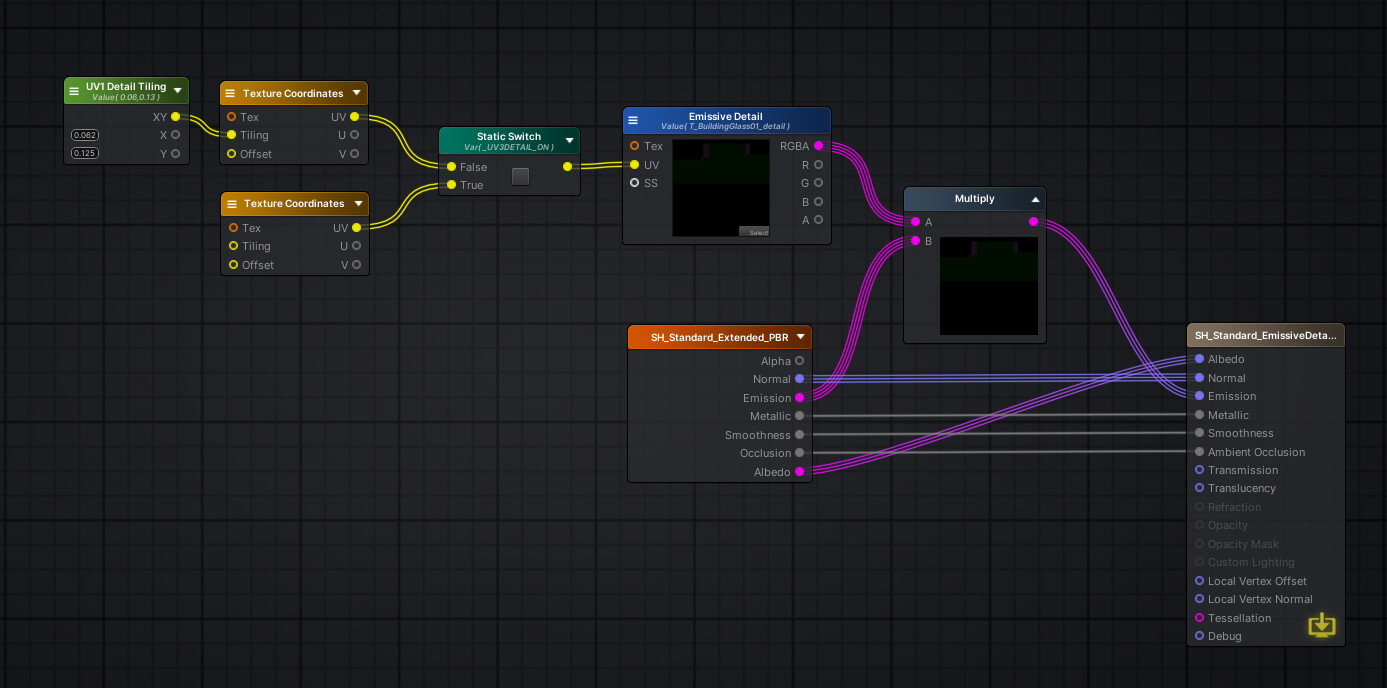
Task: Select Tex input port on Emissive Detail
Action: pos(634,146)
